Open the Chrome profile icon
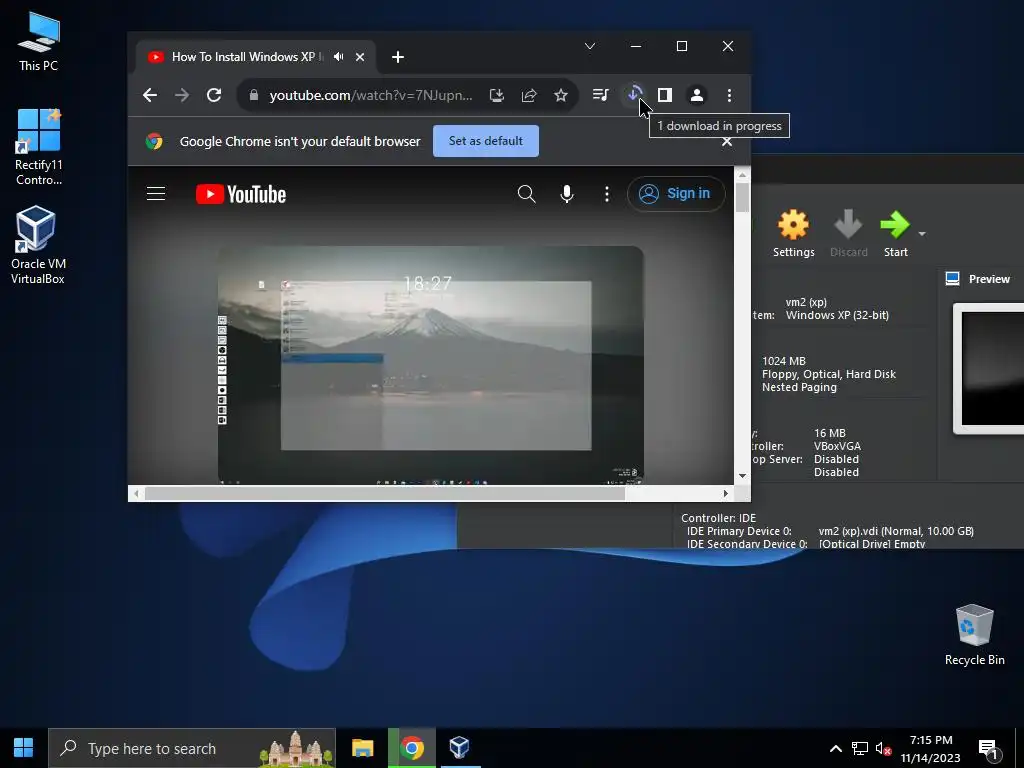 pyautogui.click(x=697, y=95)
